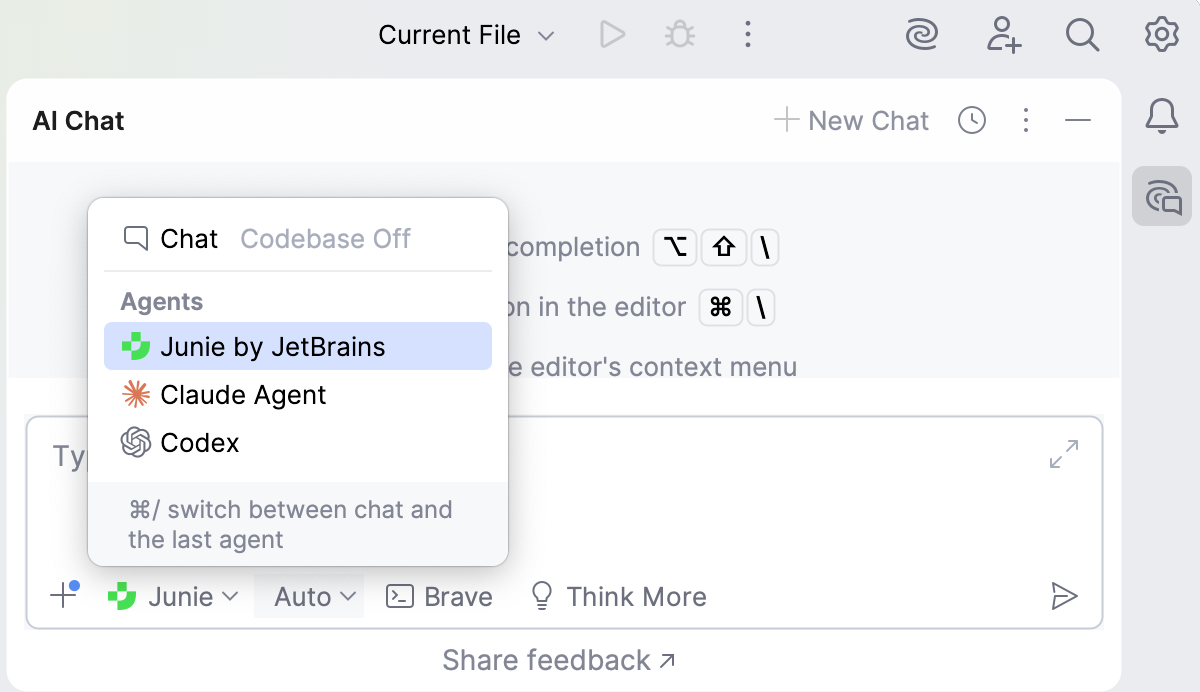Toggle Think More mode

point(618,597)
